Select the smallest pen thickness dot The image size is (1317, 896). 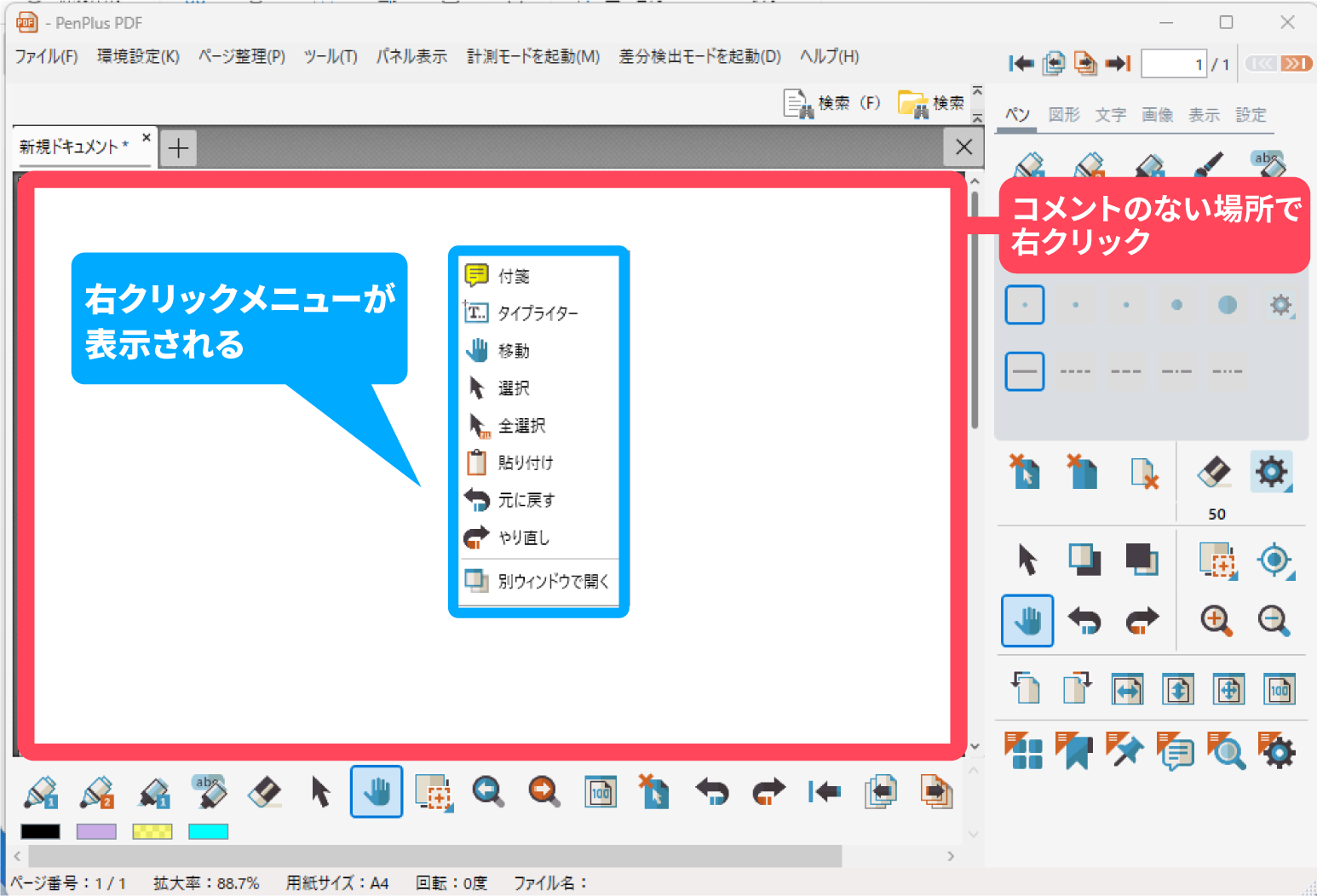pos(1025,305)
